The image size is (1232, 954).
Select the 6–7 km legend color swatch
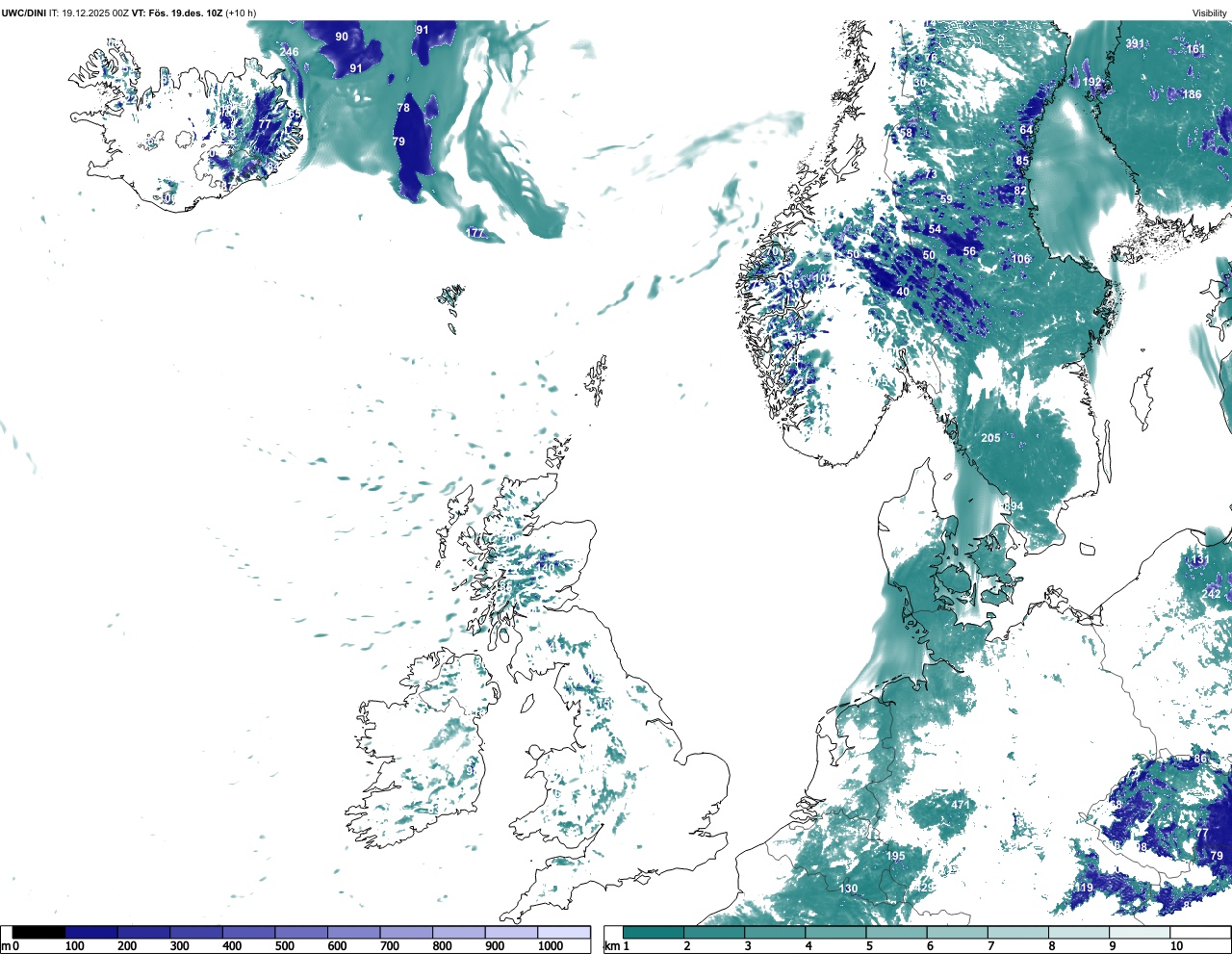[x=958, y=932]
